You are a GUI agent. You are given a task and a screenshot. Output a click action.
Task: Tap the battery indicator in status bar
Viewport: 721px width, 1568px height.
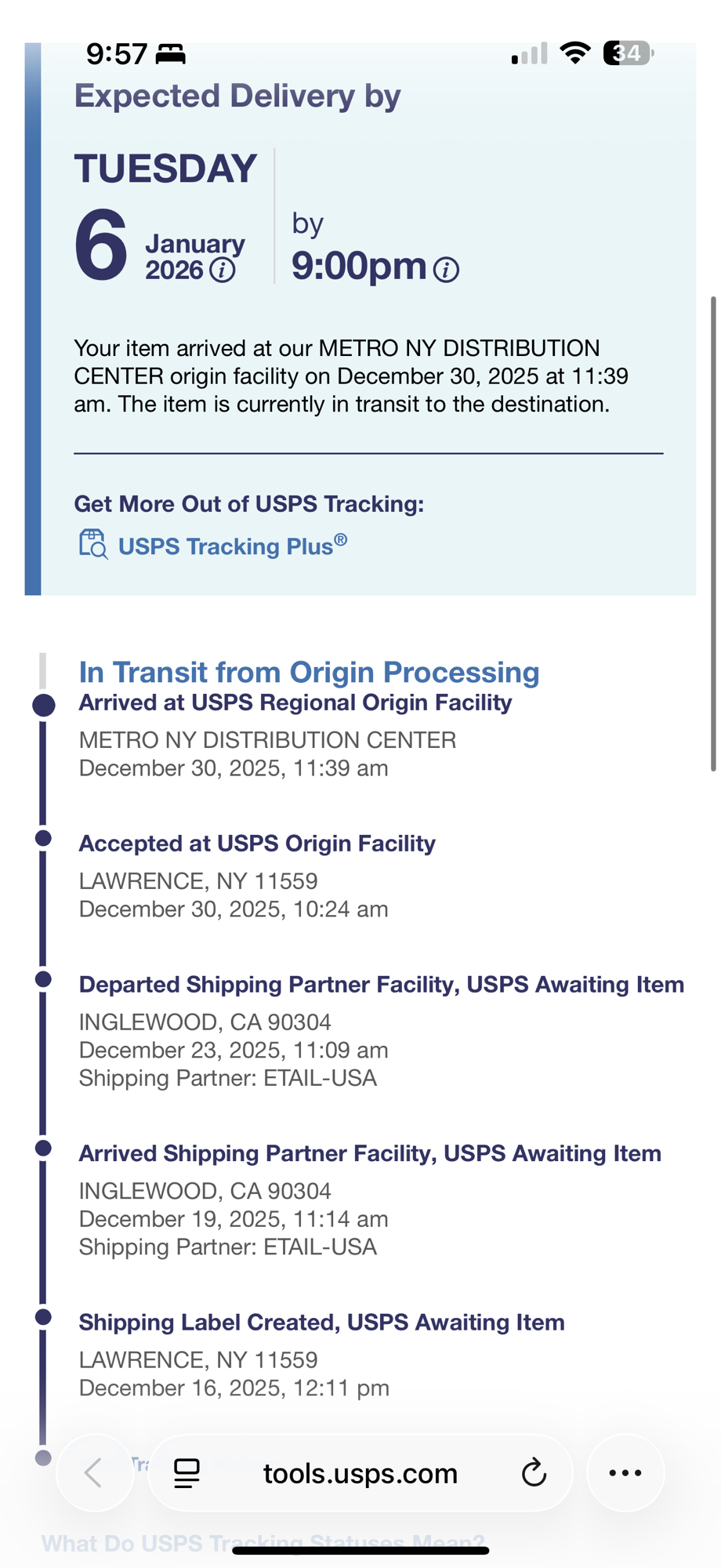pos(628,53)
